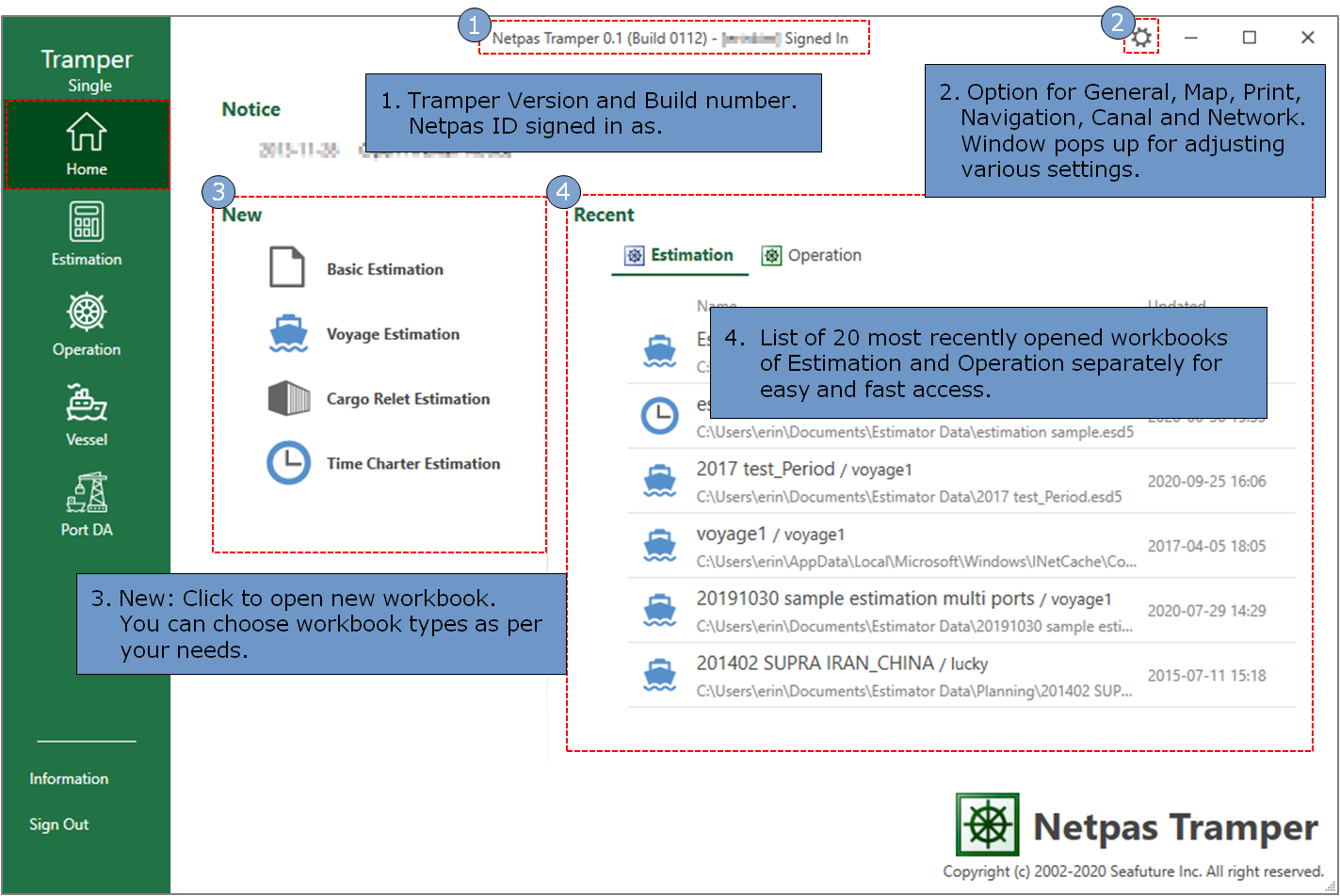Click the clock icon for Time Charter Estimation
This screenshot has width=1340, height=896.
288,463
